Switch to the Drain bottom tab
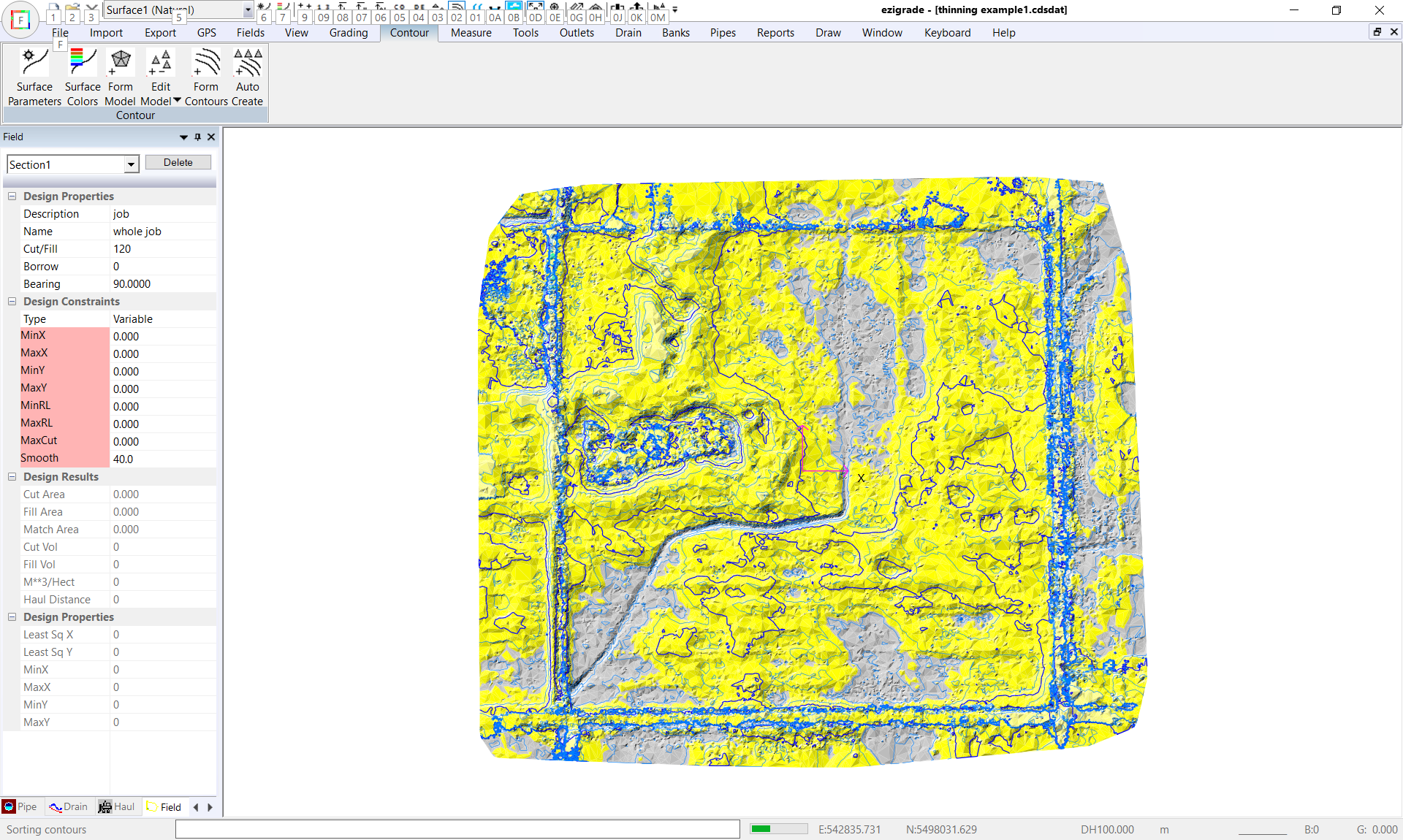 click(69, 807)
